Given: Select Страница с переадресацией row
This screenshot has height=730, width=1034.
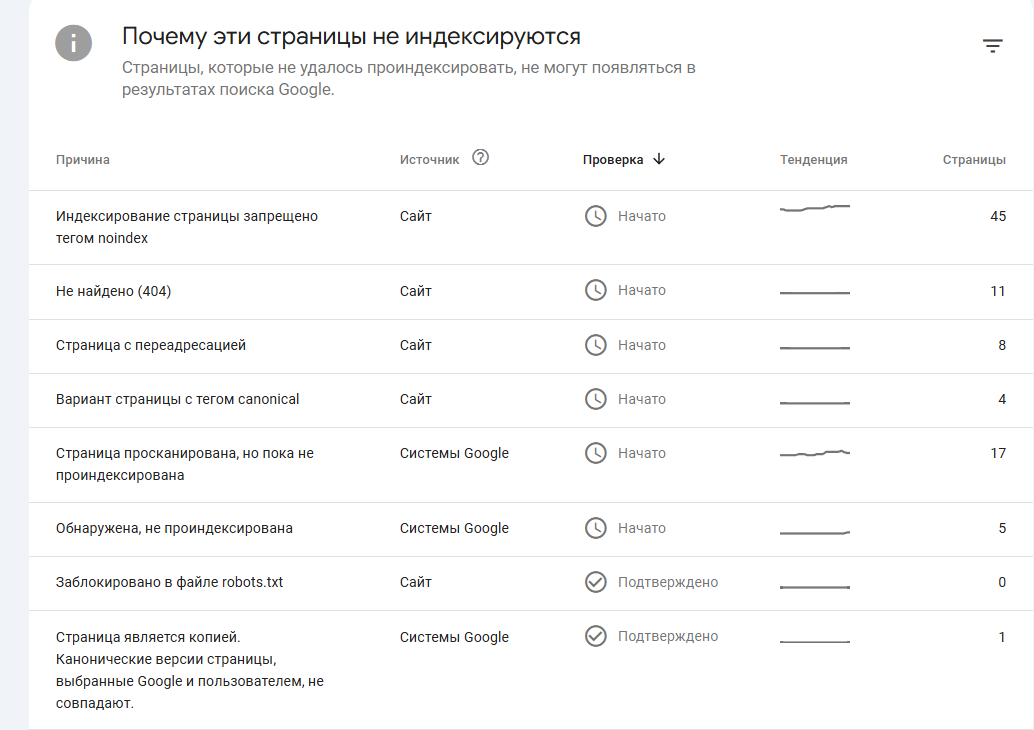Looking at the screenshot, I should click(x=151, y=345).
